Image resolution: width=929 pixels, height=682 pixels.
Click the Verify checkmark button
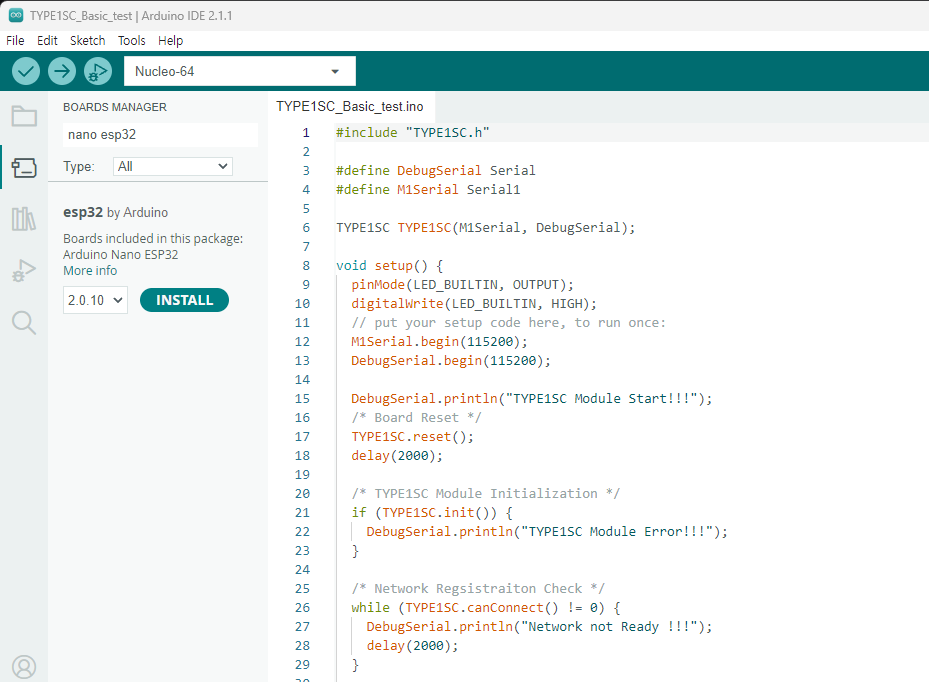(x=25, y=71)
